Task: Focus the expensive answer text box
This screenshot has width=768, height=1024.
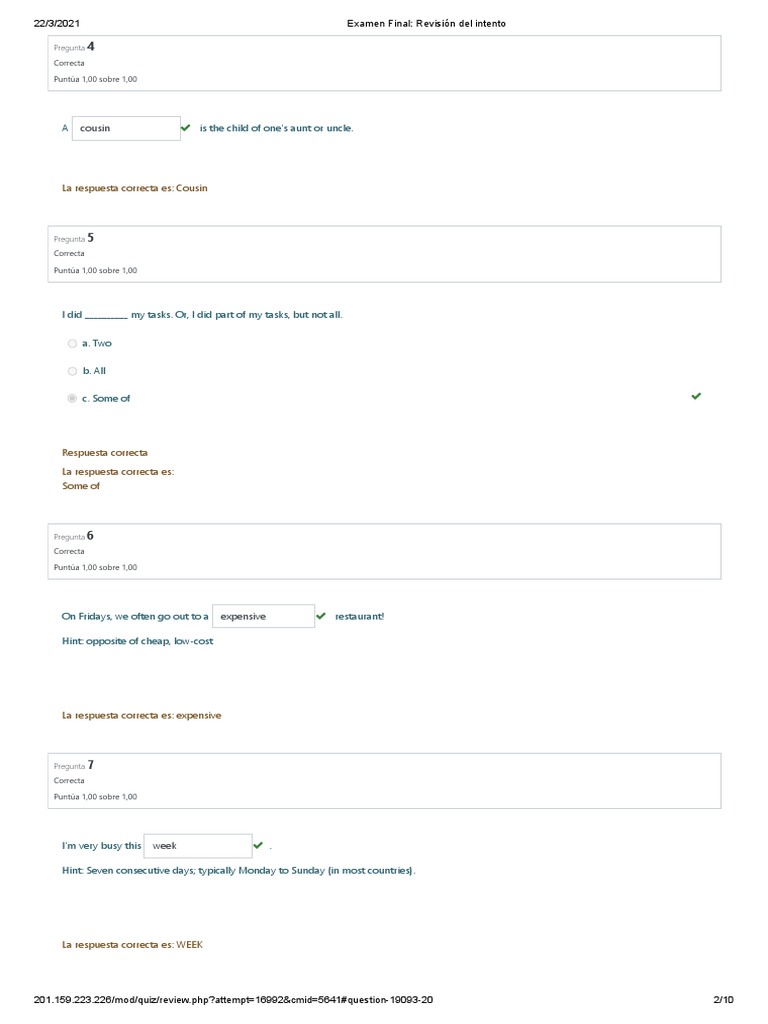Action: point(263,616)
